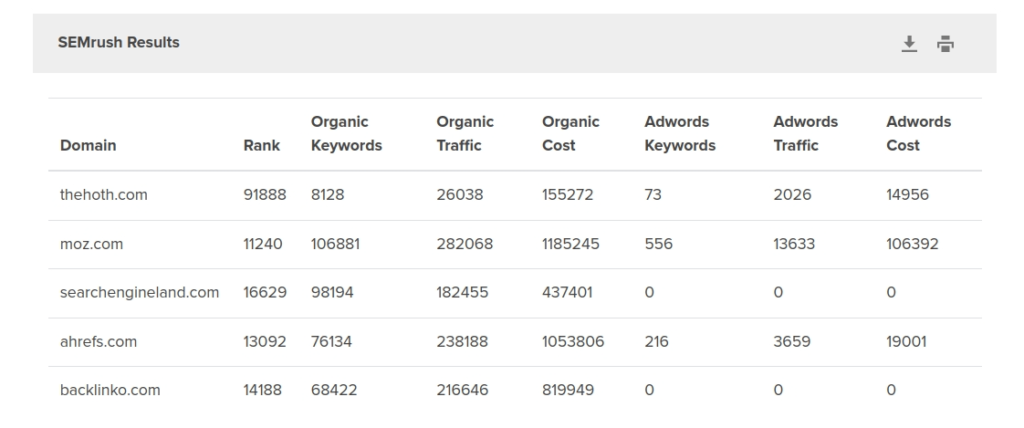Screen dimensions: 1024x428
Task: Click the download results icon
Action: point(909,43)
